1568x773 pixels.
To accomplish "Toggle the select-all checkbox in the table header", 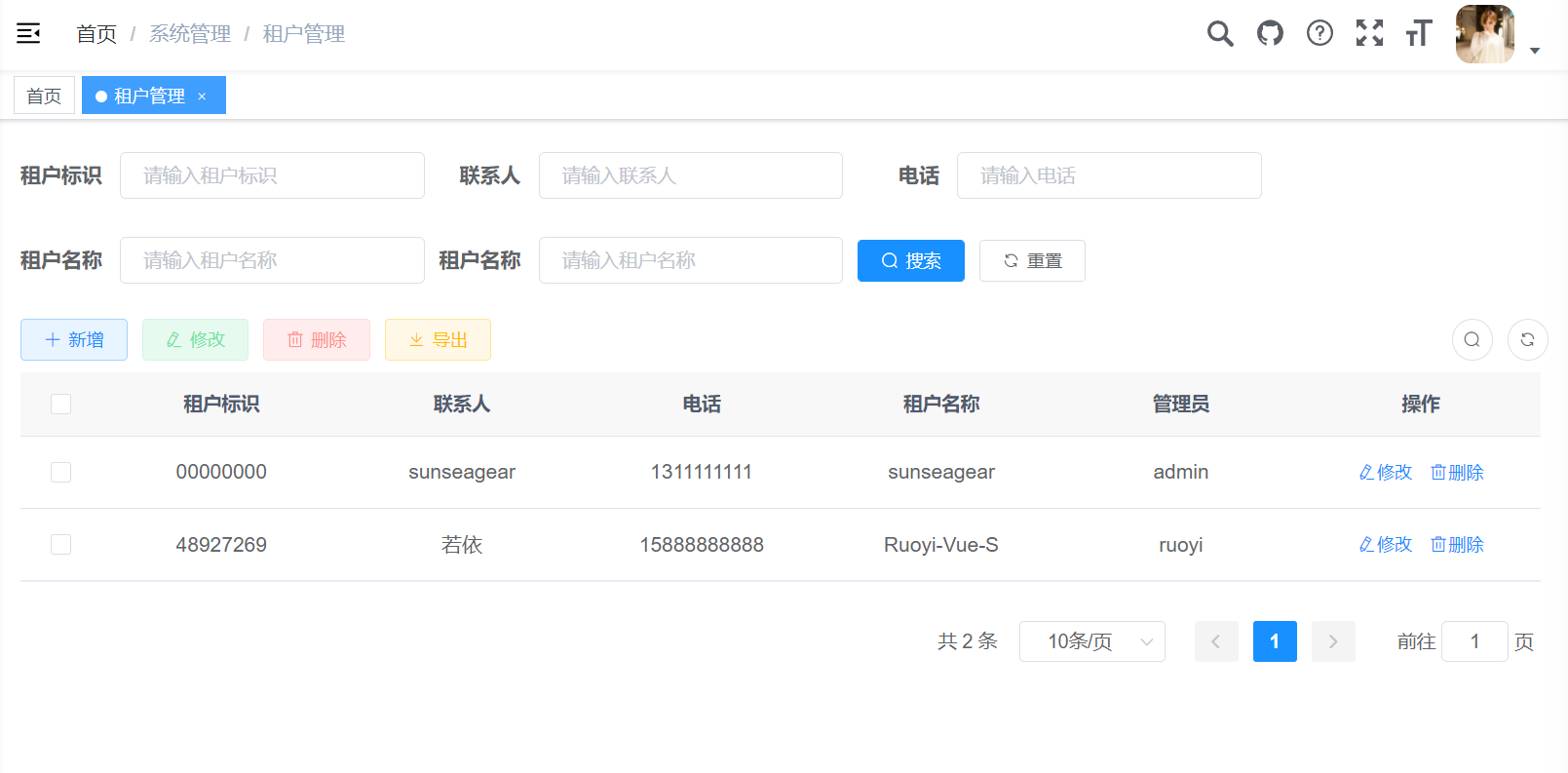I will pos(60,404).
